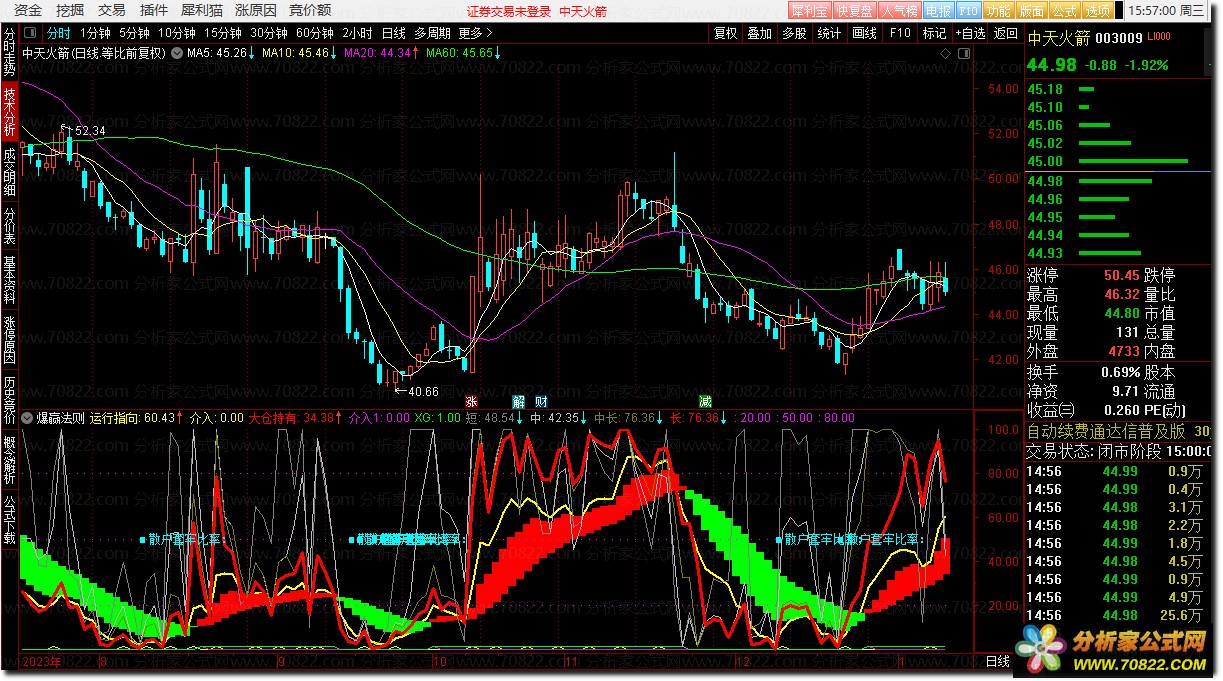This screenshot has height=681, width=1223.
Task: Open the 插件 menu
Action: [x=154, y=10]
